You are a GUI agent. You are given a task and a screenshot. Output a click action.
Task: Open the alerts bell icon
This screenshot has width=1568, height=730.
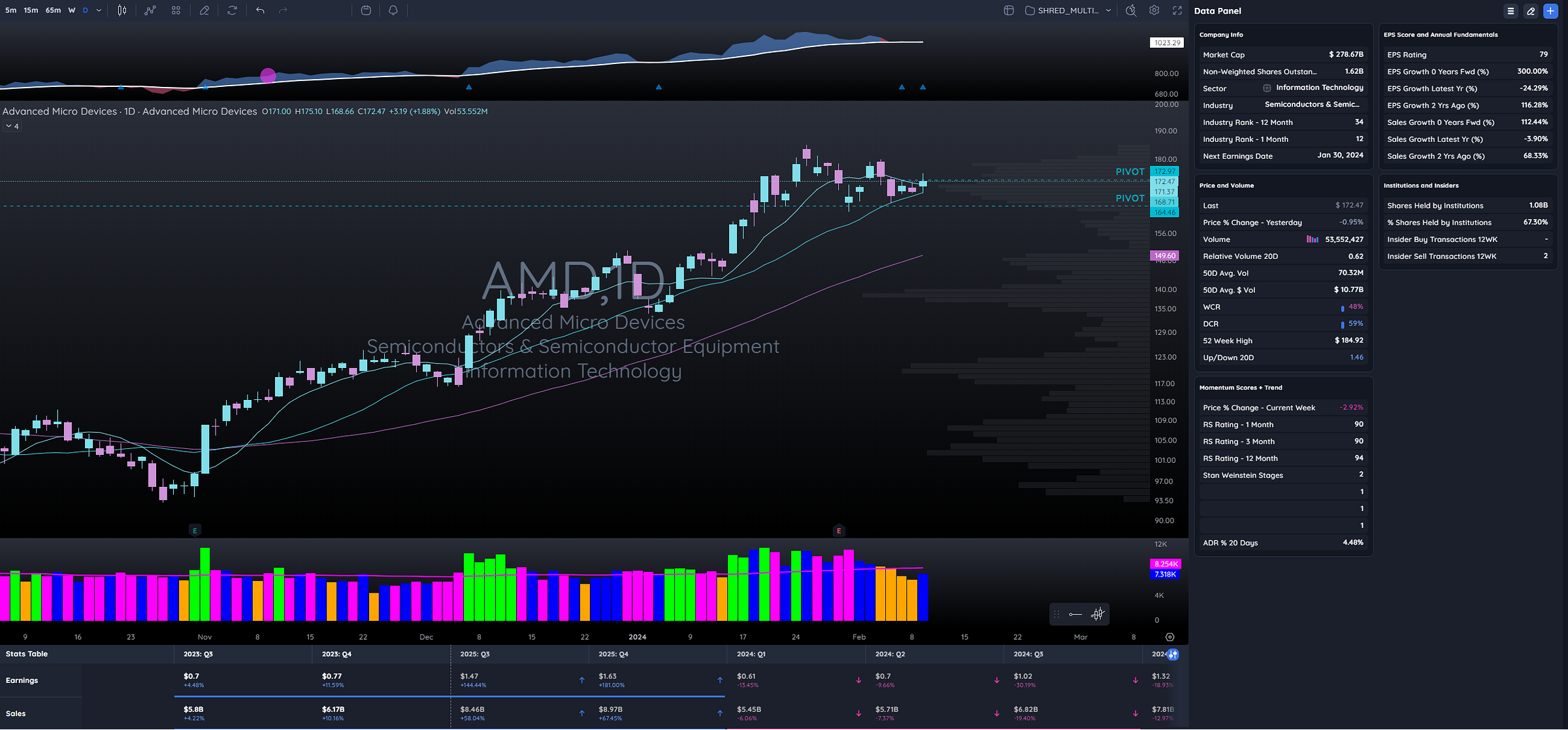tap(393, 10)
